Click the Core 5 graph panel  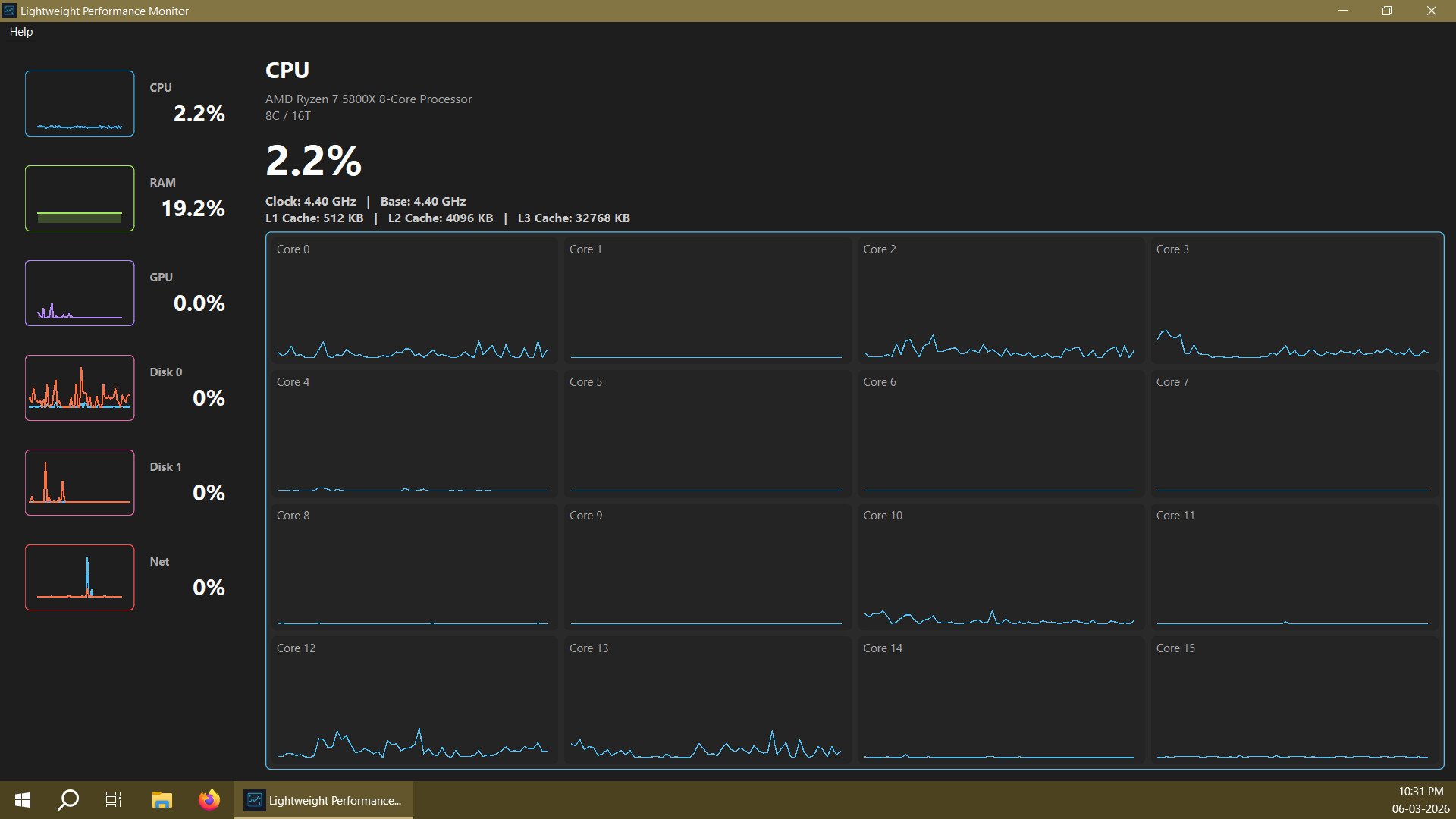coord(706,434)
